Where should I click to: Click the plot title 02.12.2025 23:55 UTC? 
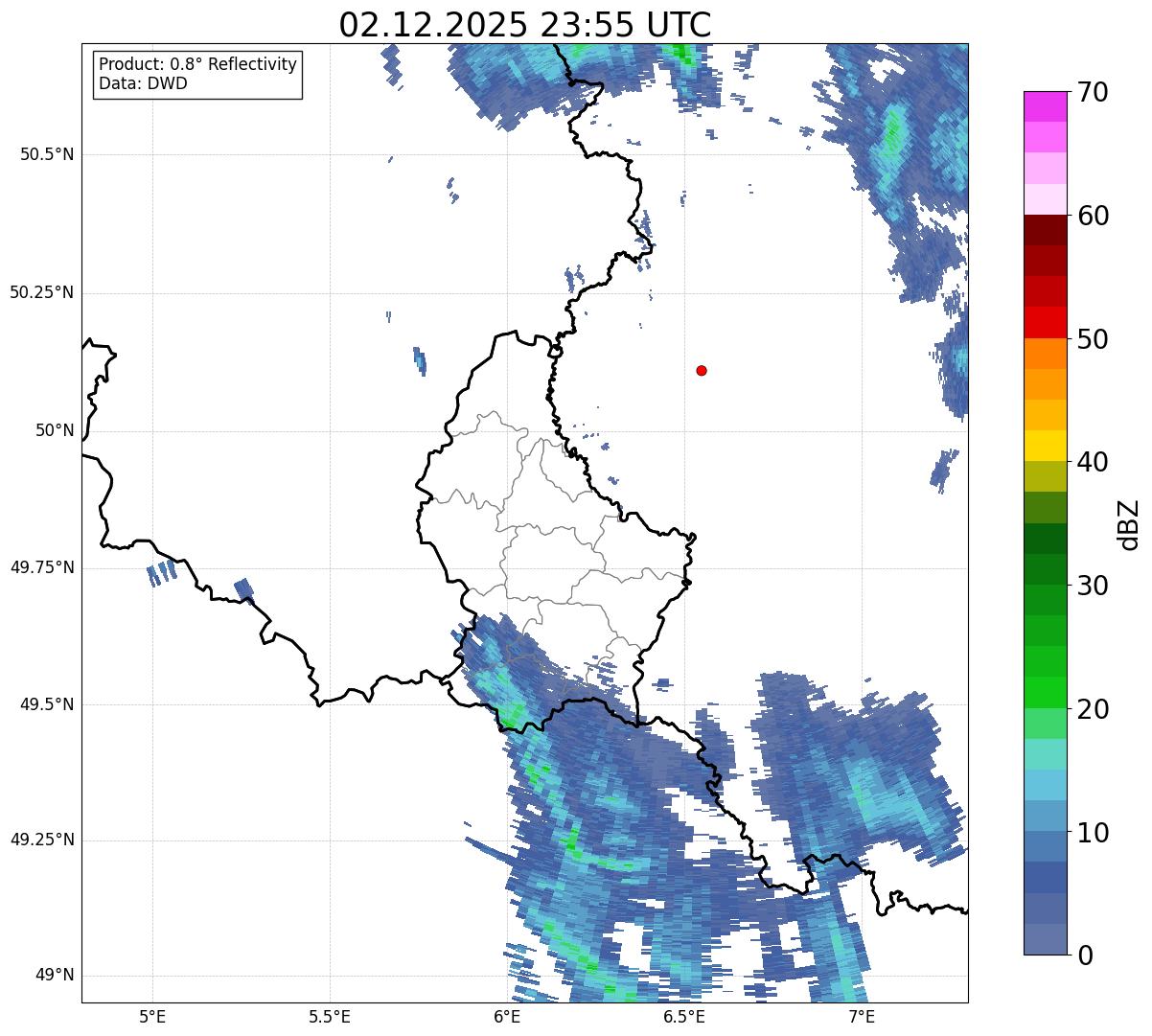coord(525,25)
